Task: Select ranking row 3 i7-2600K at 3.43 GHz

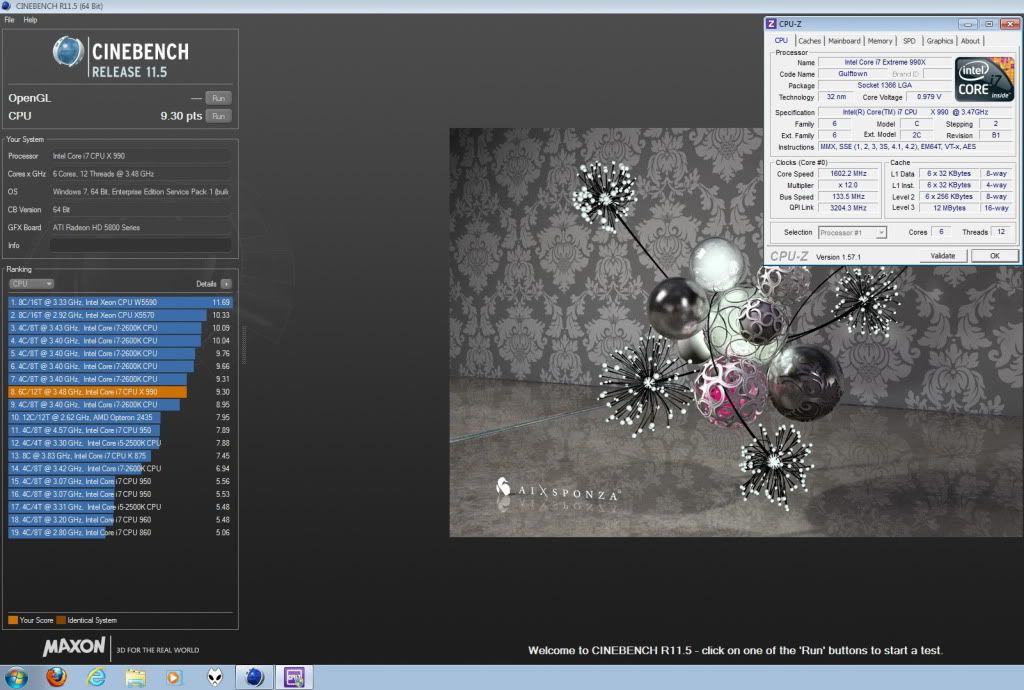Action: tap(120, 328)
